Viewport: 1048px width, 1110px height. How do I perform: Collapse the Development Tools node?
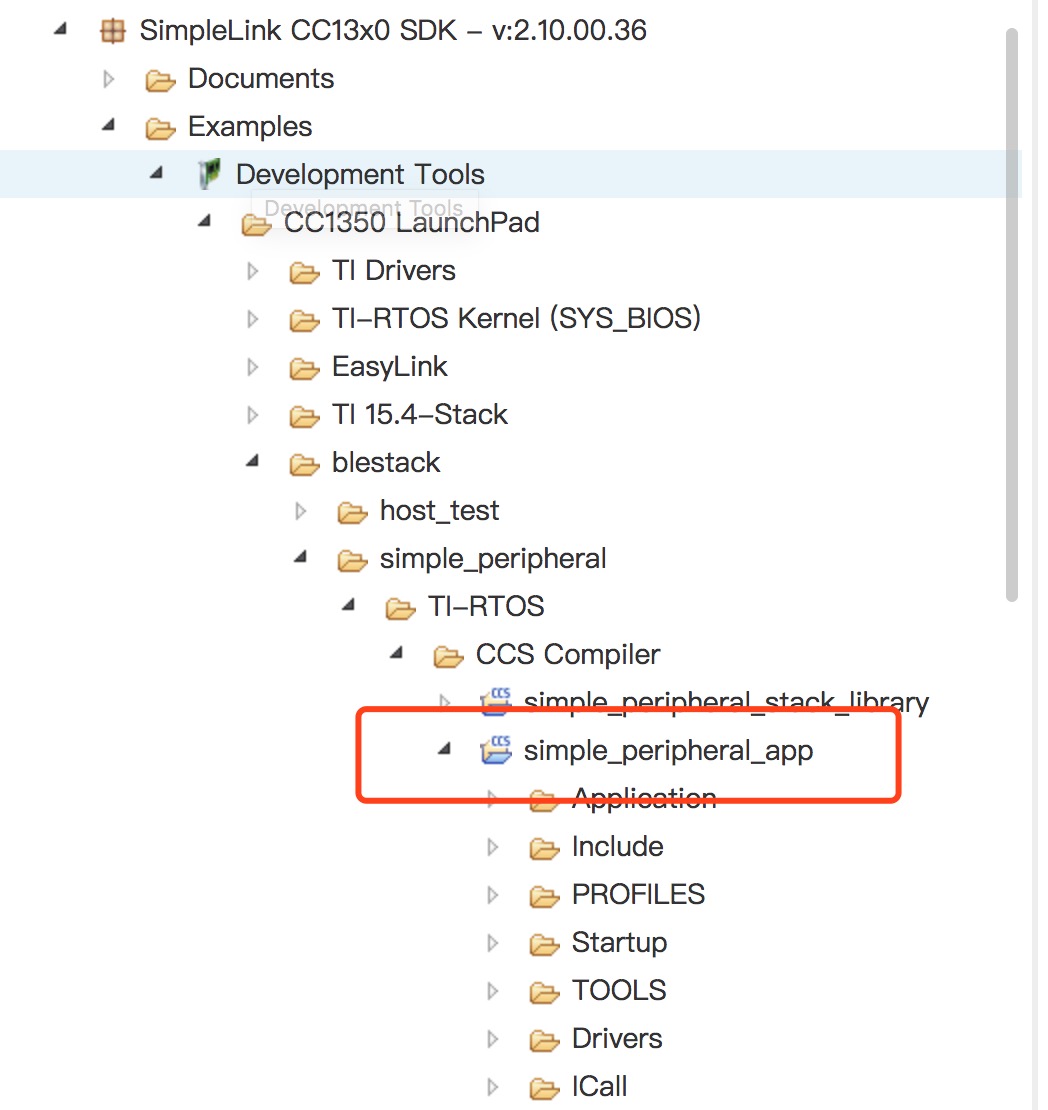click(156, 173)
